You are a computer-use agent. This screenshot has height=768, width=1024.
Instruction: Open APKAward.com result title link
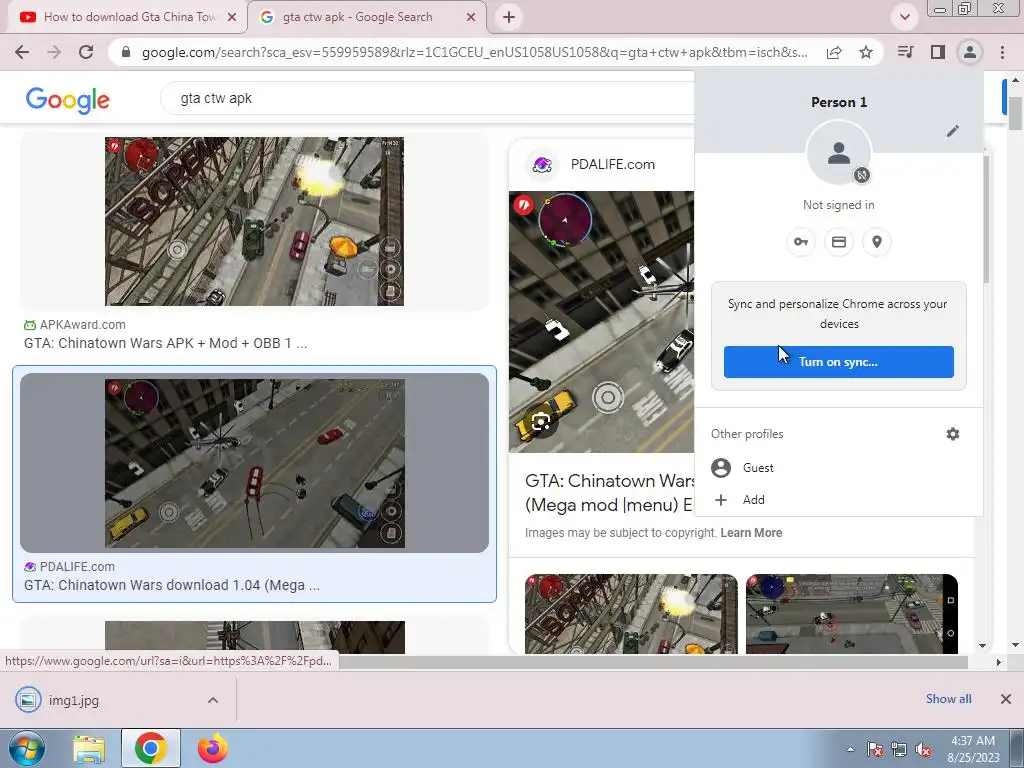pyautogui.click(x=165, y=343)
